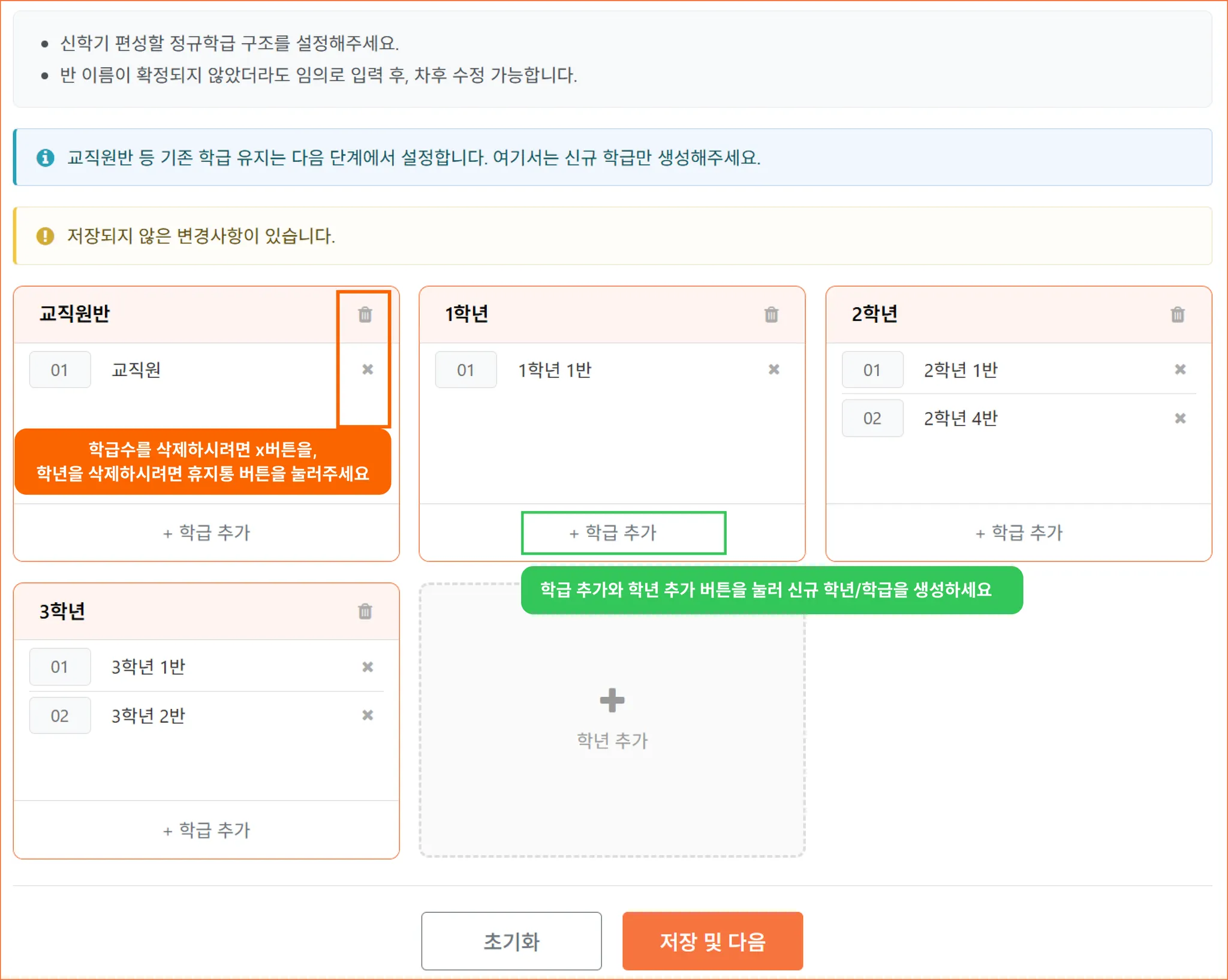Click plus icon to add grade

coord(612,700)
